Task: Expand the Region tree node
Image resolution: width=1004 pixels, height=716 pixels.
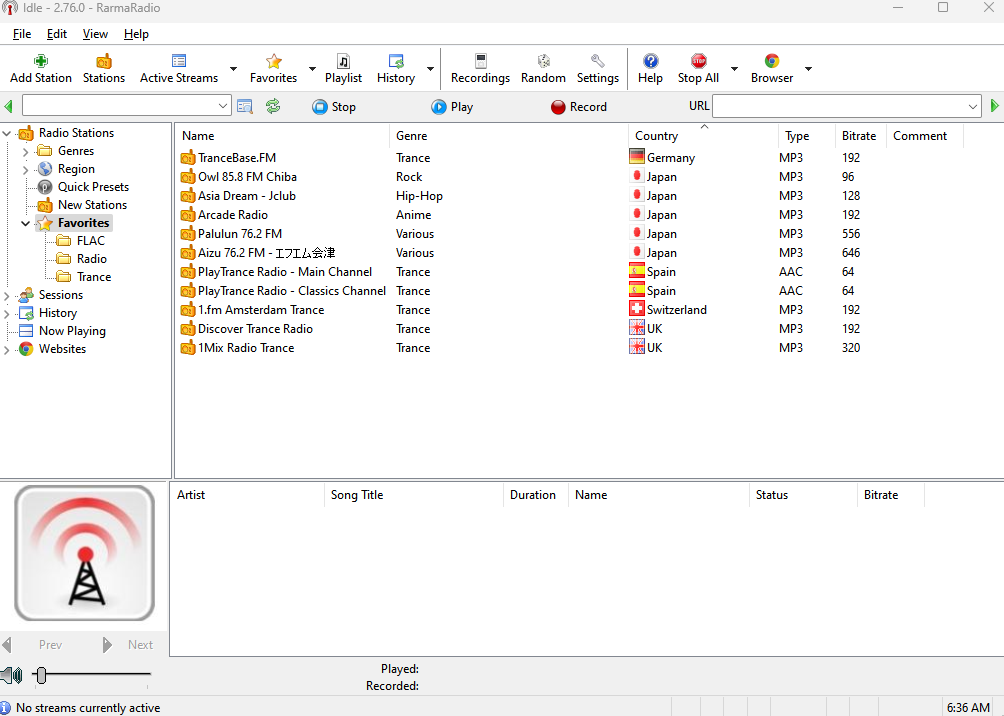Action: tap(26, 170)
